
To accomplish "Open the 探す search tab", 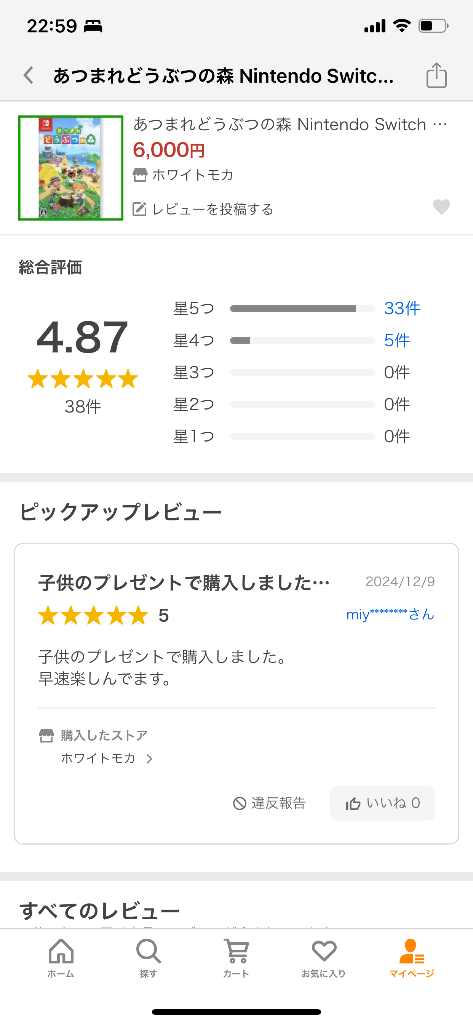I will pyautogui.click(x=148, y=959).
